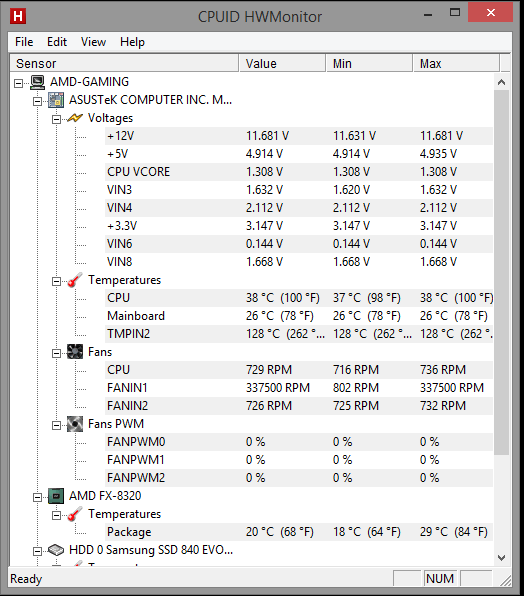Open the View menu
This screenshot has height=596, width=524.
(93, 42)
